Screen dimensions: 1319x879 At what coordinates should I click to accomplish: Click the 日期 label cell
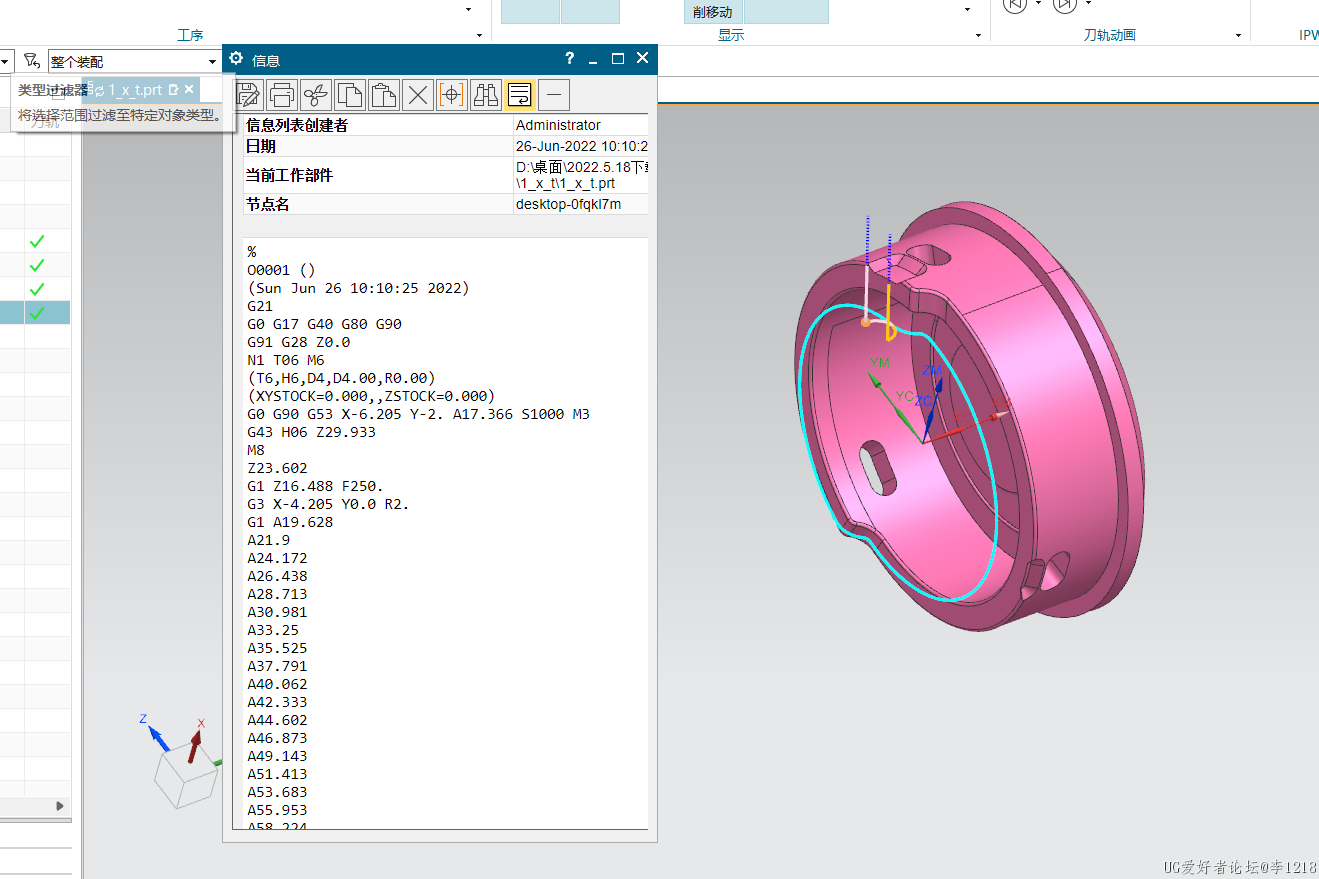[378, 146]
